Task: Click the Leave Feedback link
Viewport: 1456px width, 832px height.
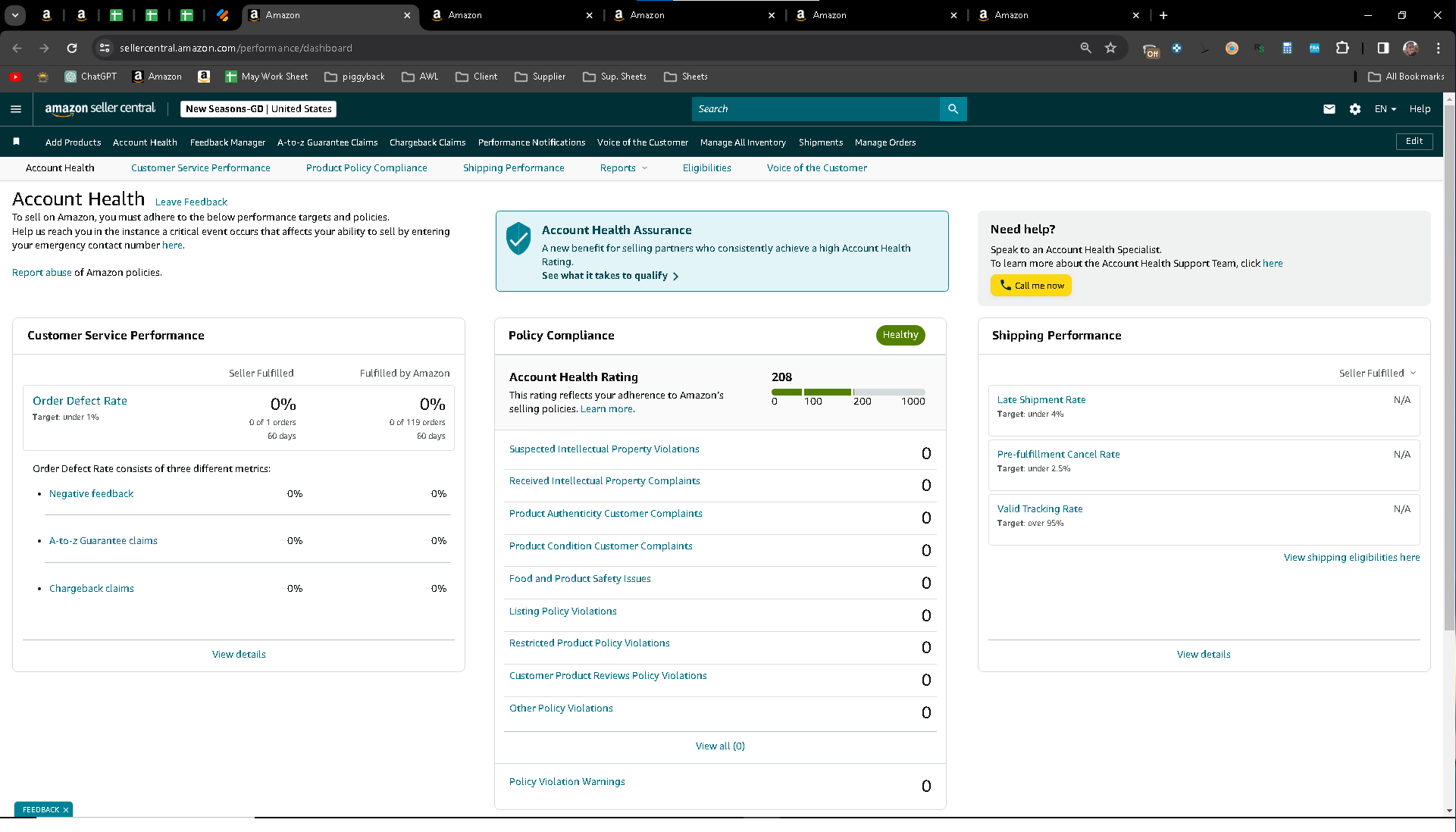Action: pos(191,202)
